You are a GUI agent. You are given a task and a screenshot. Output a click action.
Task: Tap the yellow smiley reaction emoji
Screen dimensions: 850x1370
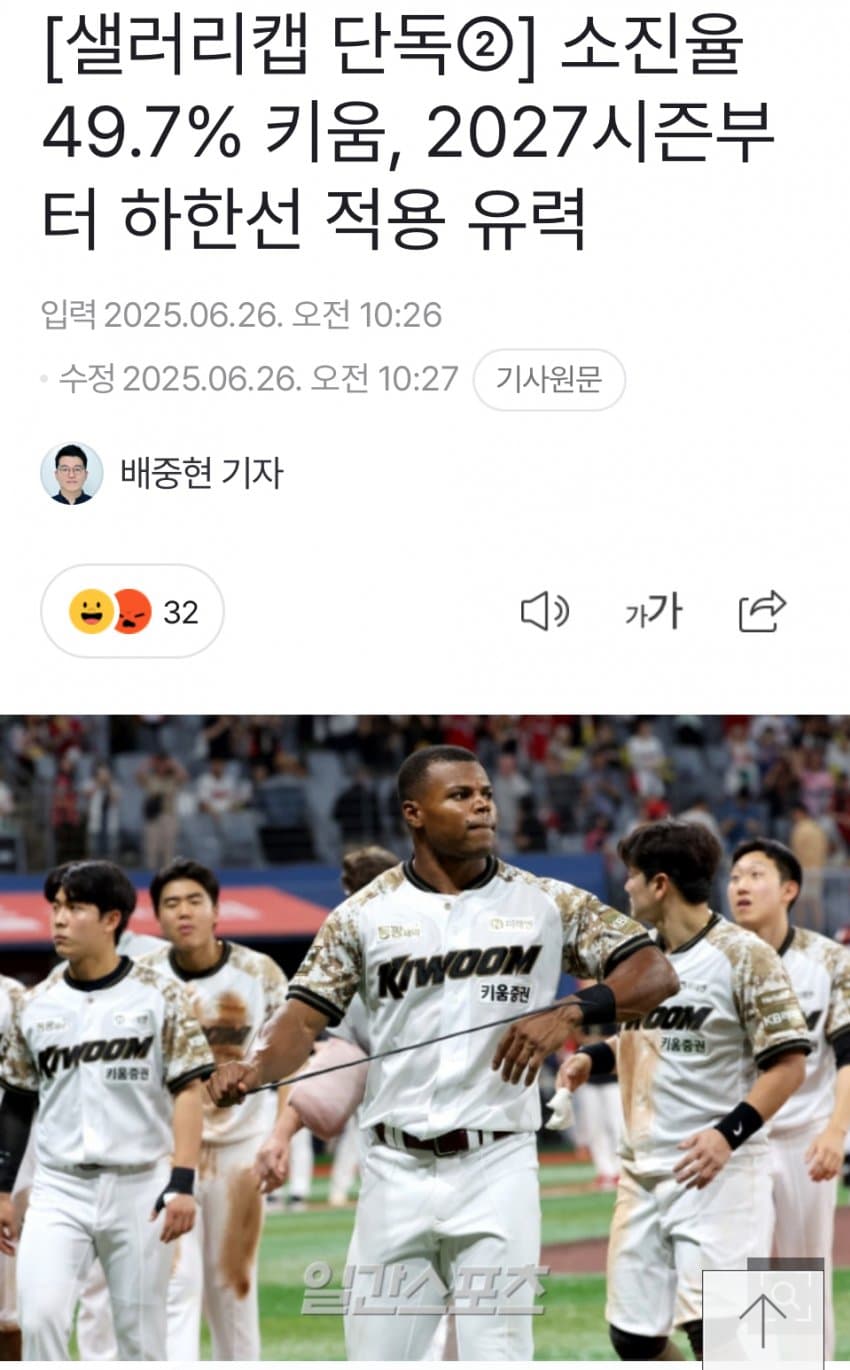(x=92, y=611)
